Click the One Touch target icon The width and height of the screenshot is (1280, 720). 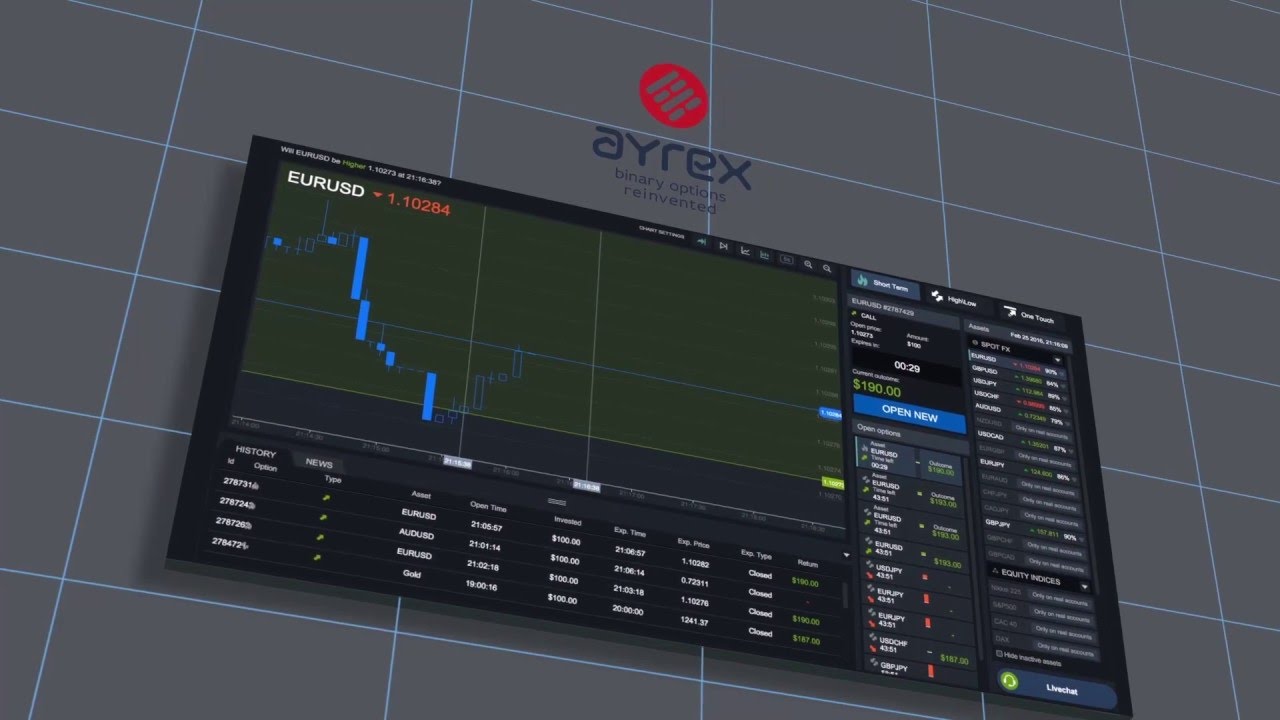click(x=1011, y=311)
